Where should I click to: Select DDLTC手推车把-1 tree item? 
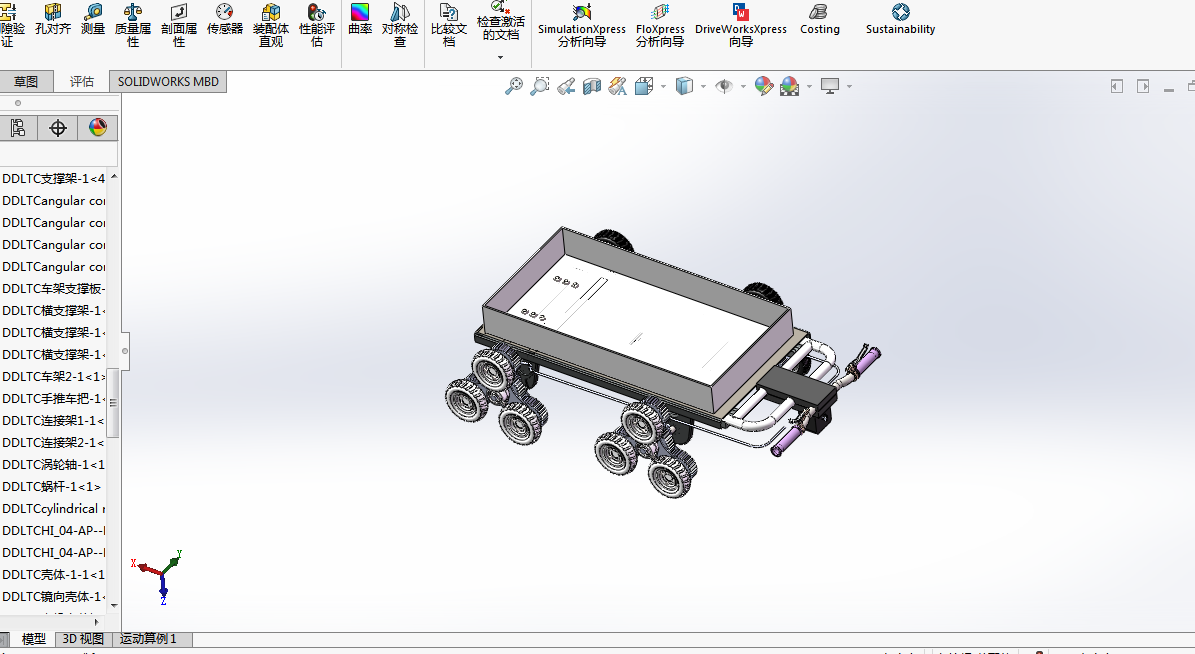(x=53, y=399)
